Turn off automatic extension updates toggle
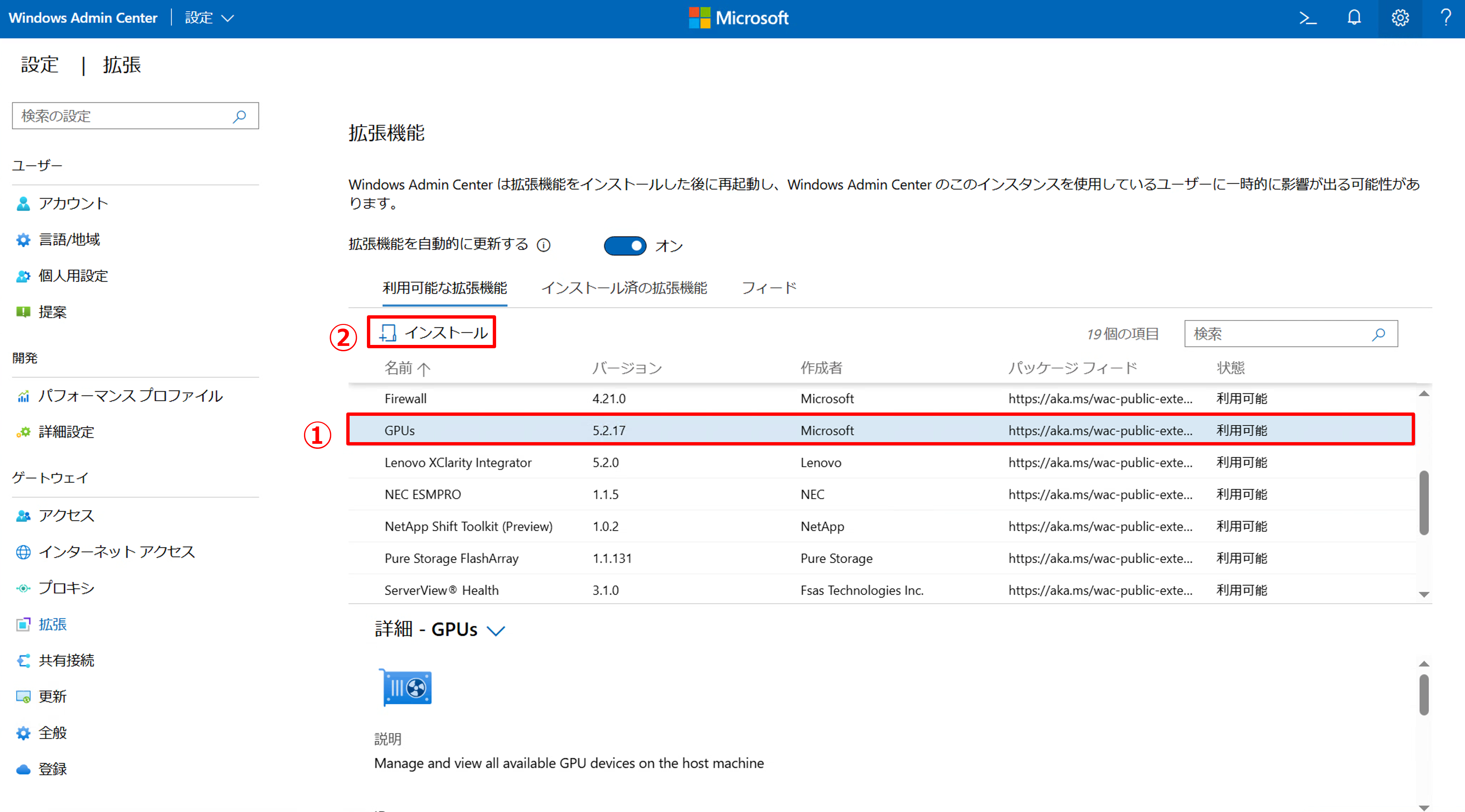This screenshot has height=812, width=1465. [x=624, y=246]
